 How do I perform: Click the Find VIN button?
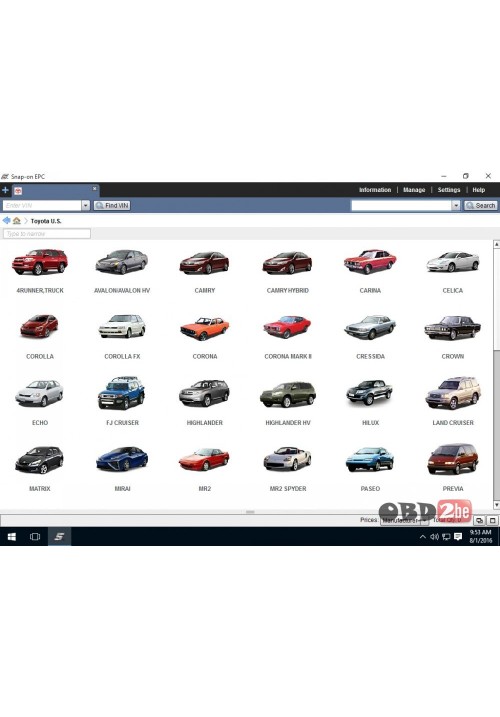(x=112, y=206)
